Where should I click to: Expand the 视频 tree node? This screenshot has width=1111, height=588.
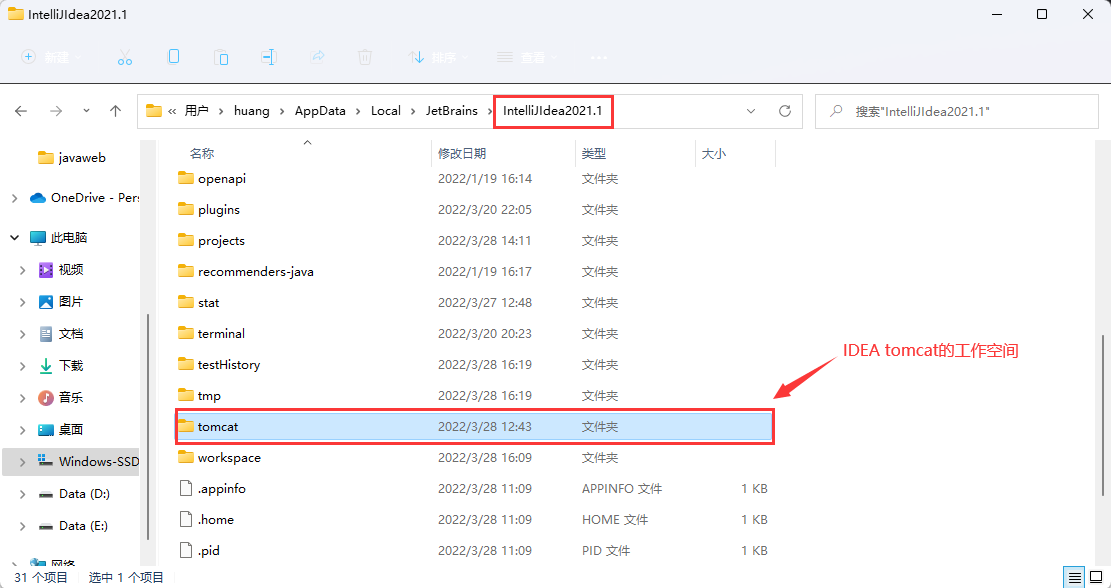[23, 270]
